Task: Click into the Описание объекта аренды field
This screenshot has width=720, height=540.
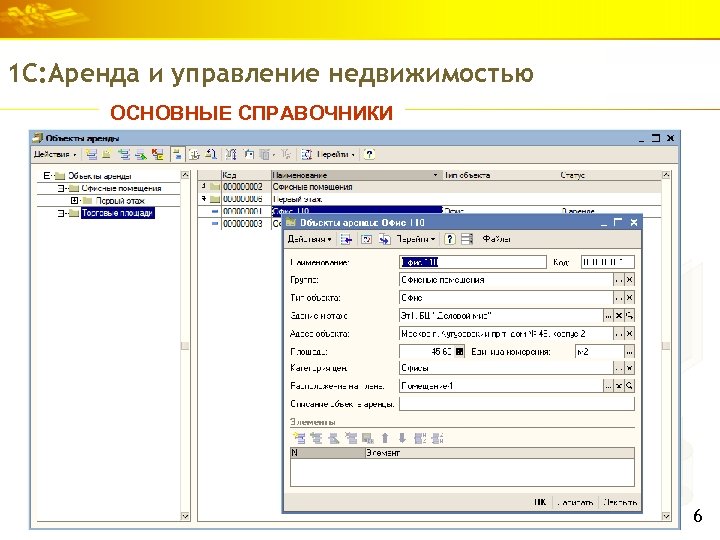Action: tap(517, 404)
